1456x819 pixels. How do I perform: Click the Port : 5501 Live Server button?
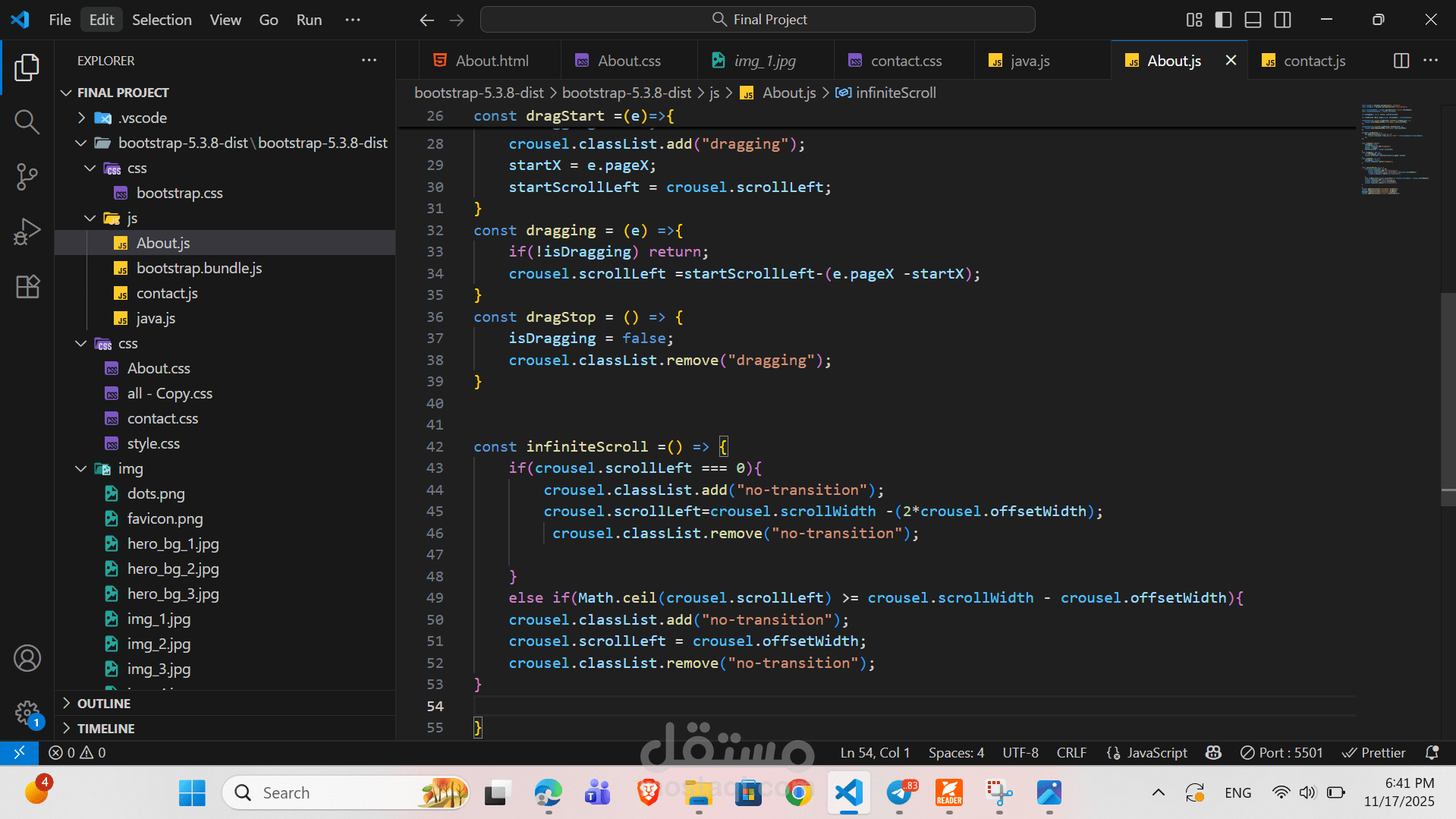coord(1281,752)
